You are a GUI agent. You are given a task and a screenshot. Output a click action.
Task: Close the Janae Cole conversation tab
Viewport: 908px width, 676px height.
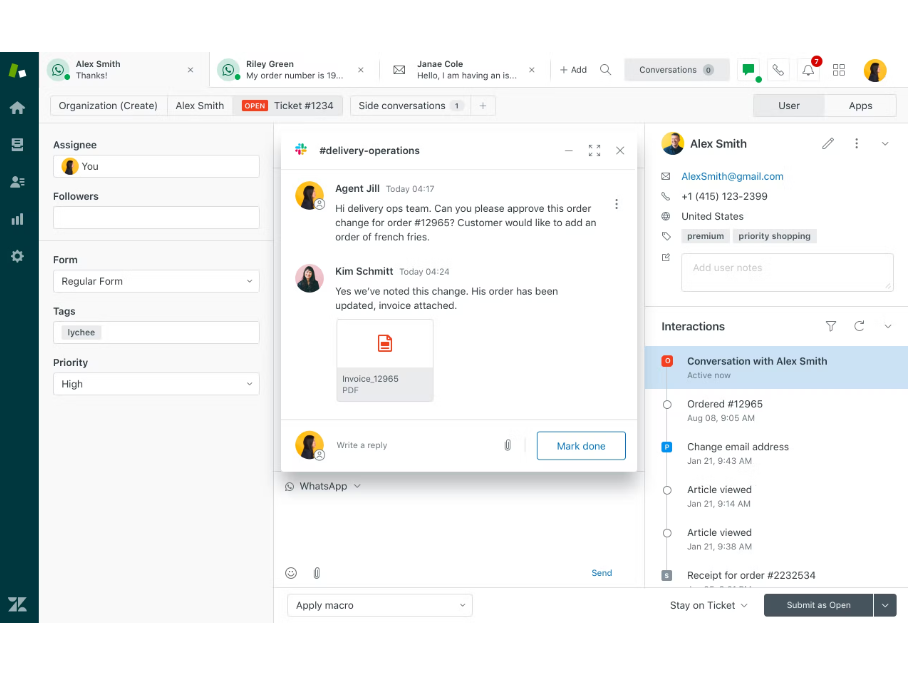[x=532, y=70]
